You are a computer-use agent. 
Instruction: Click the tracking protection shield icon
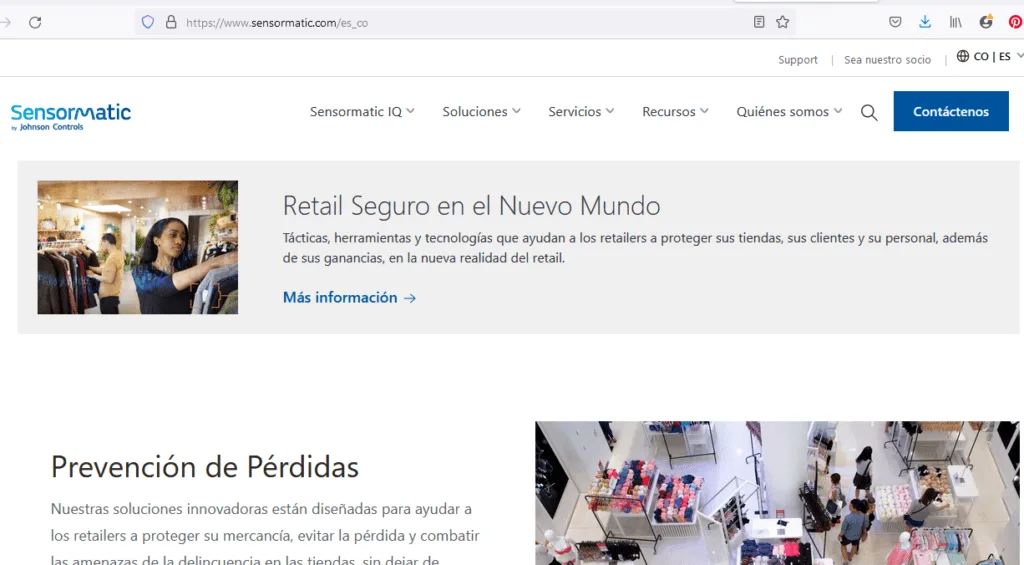pyautogui.click(x=148, y=22)
